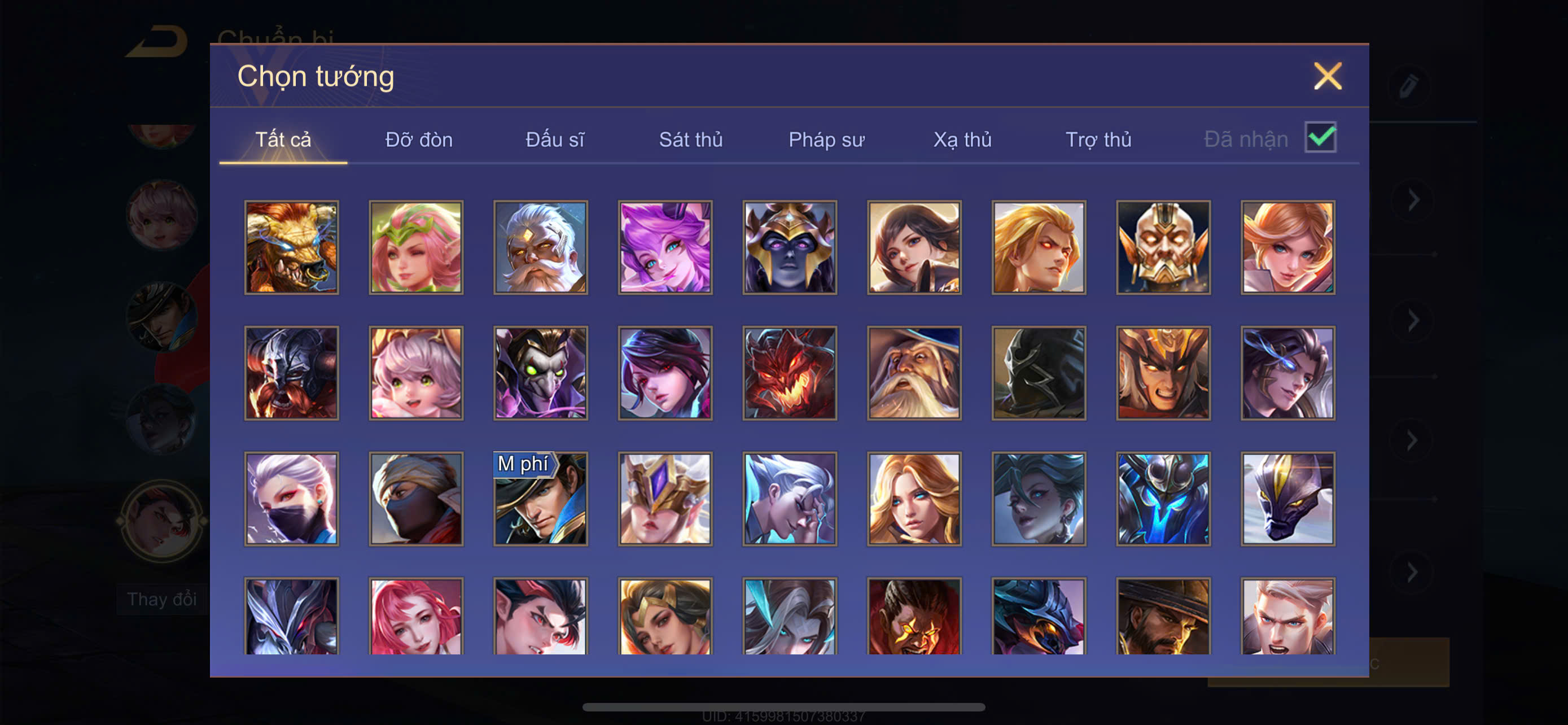This screenshot has width=1568, height=725.
Task: Choose the purple-haired girl hero portrait
Action: click(665, 247)
